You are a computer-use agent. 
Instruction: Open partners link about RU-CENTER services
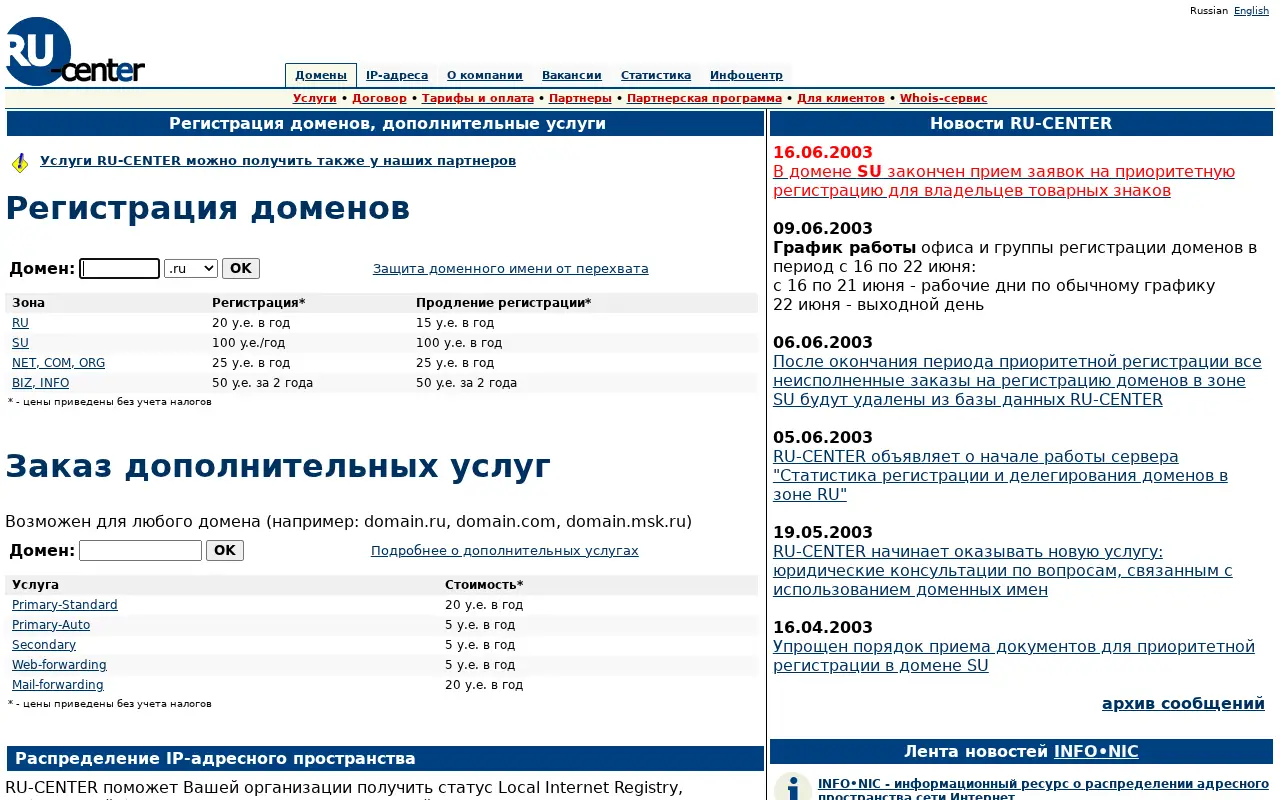278,160
